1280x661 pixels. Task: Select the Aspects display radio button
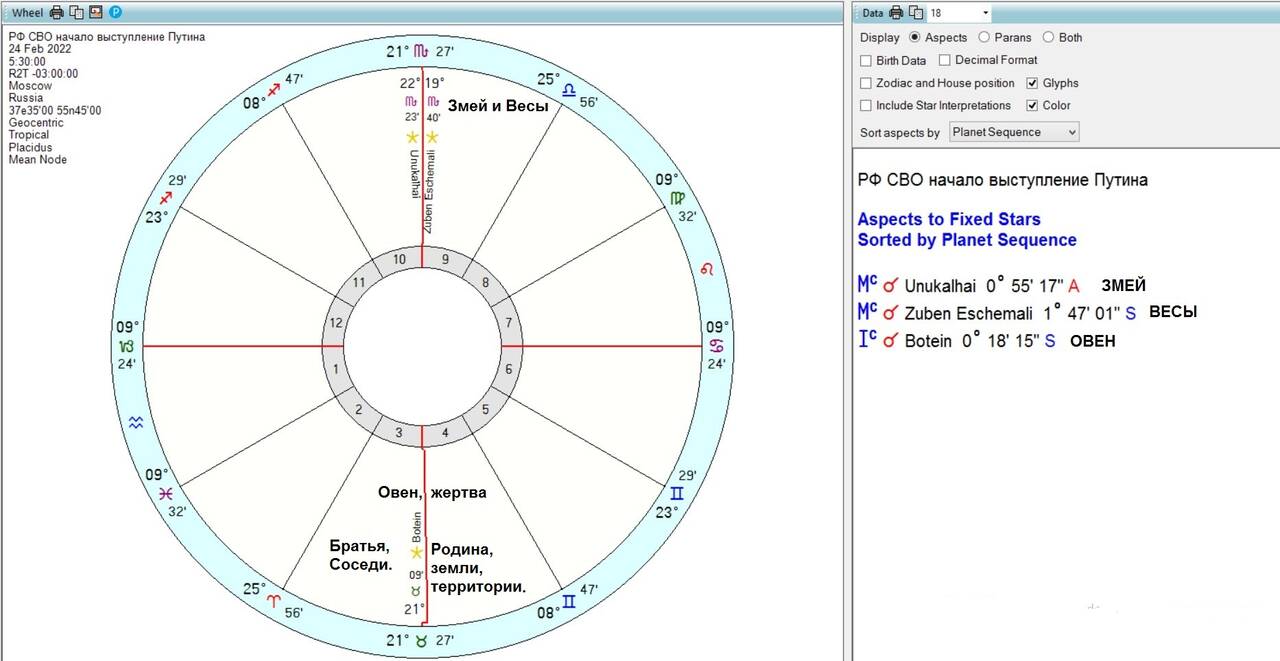click(x=914, y=37)
